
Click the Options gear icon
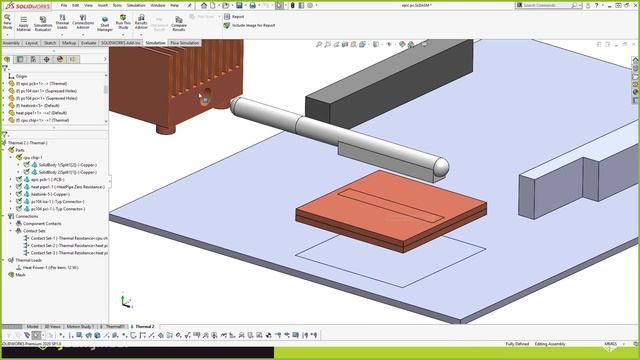pyautogui.click(x=310, y=5)
